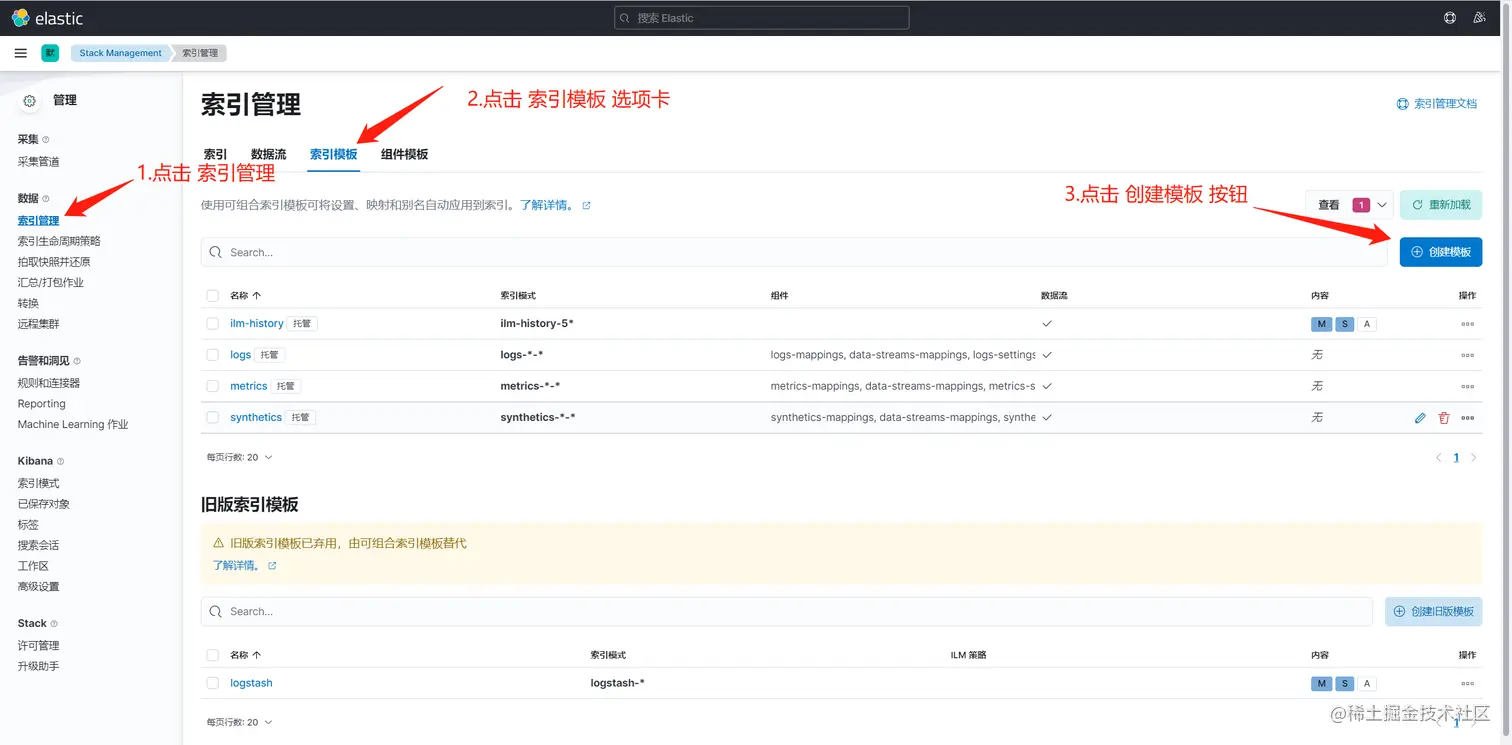This screenshot has width=1512, height=745.
Task: Click the 数据 info icon in sidebar
Action: coord(46,199)
